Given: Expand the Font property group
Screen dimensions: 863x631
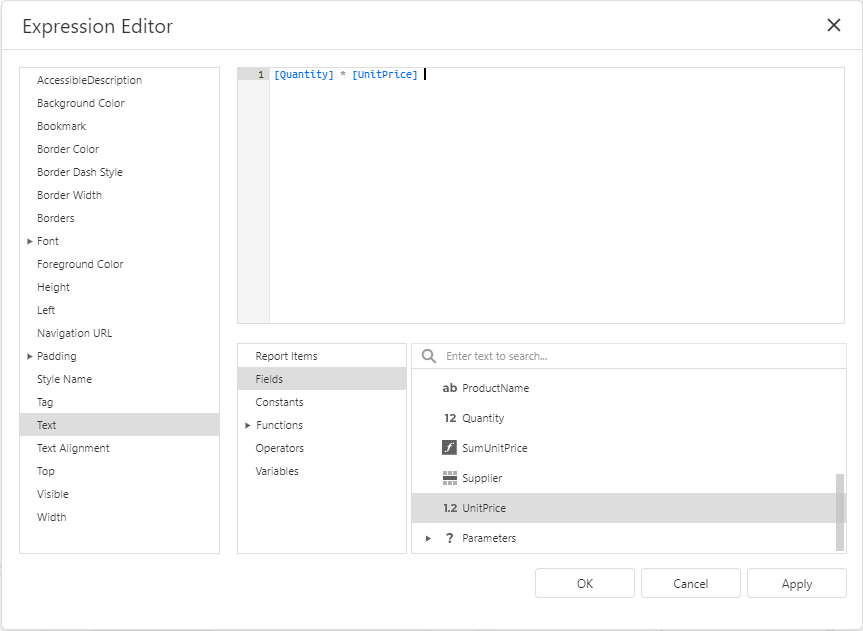Looking at the screenshot, I should (x=31, y=241).
